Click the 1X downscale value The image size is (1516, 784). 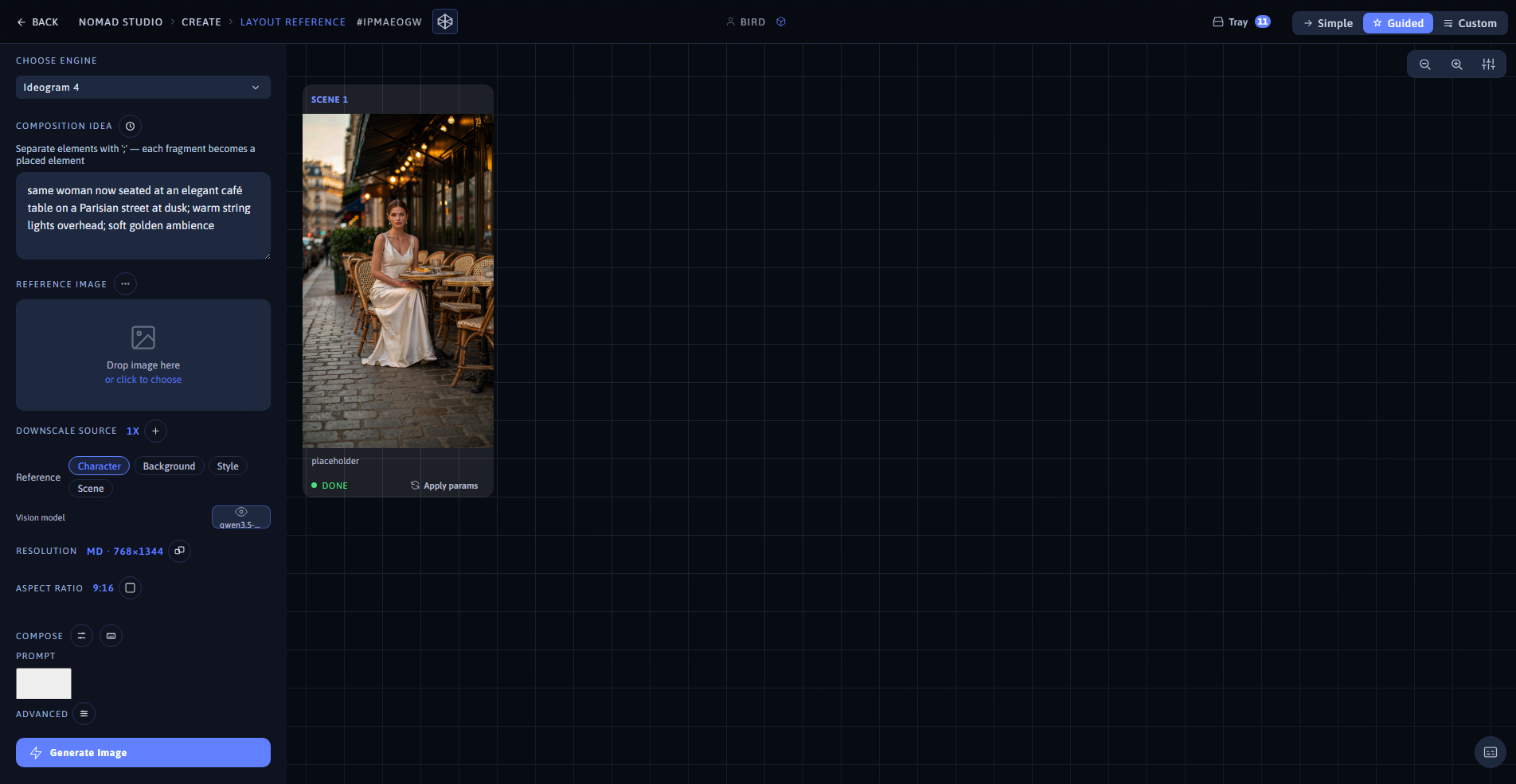point(133,431)
